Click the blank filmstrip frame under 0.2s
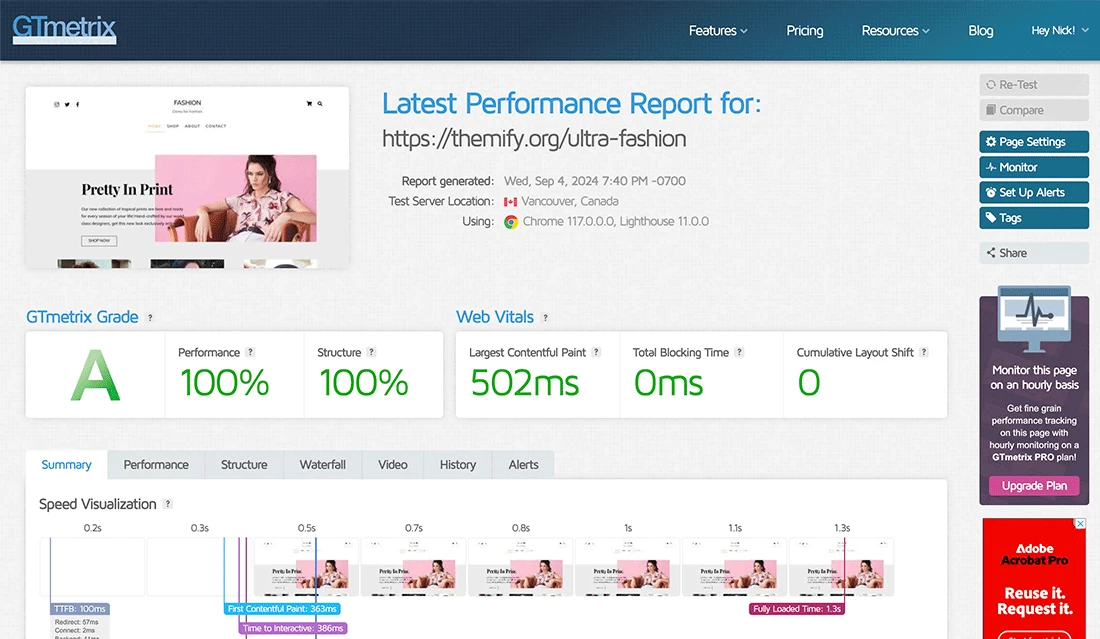Screen dimensions: 1100x639 93,567
